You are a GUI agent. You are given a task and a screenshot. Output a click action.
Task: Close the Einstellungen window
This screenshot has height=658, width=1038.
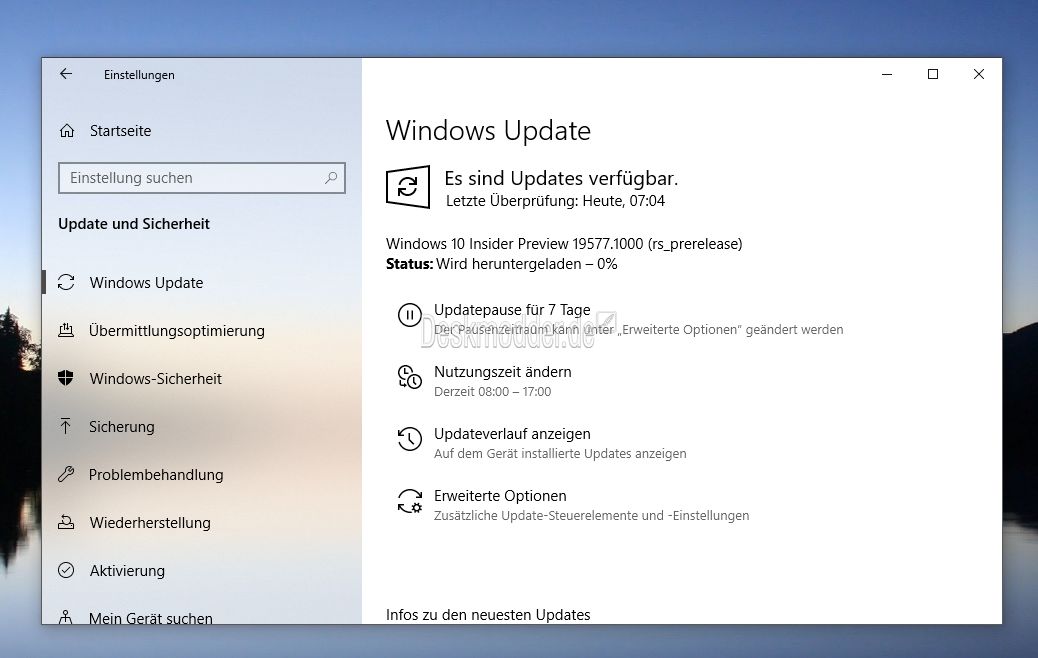click(x=978, y=74)
